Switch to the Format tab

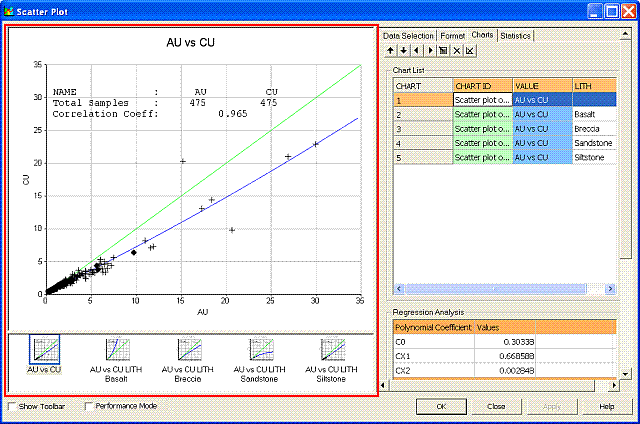453,36
